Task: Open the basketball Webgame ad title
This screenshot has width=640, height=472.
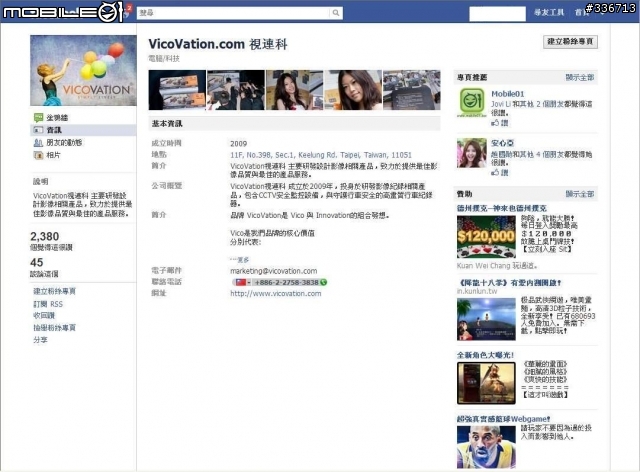Action: click(504, 419)
